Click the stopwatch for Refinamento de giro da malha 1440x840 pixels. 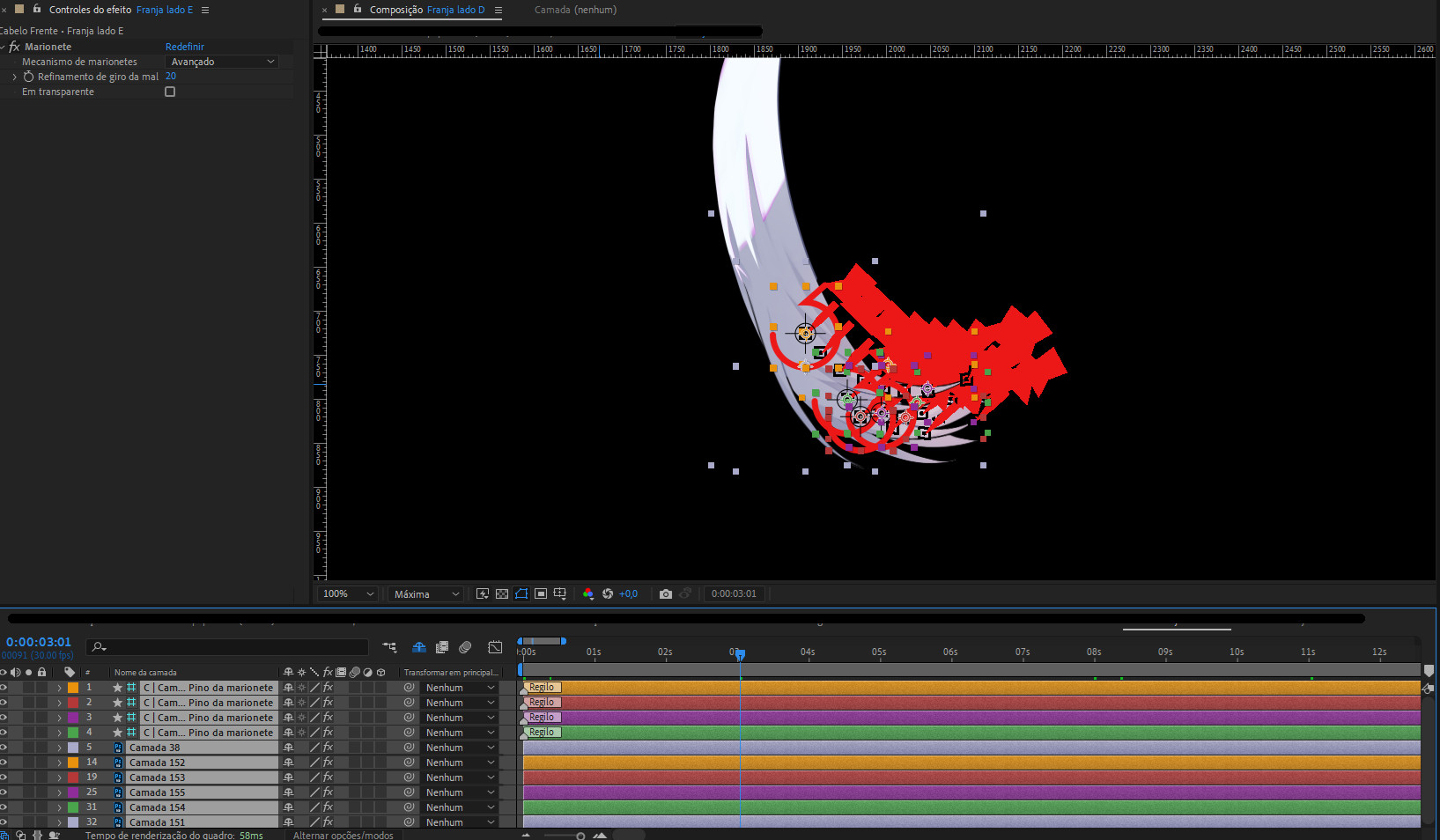point(28,77)
